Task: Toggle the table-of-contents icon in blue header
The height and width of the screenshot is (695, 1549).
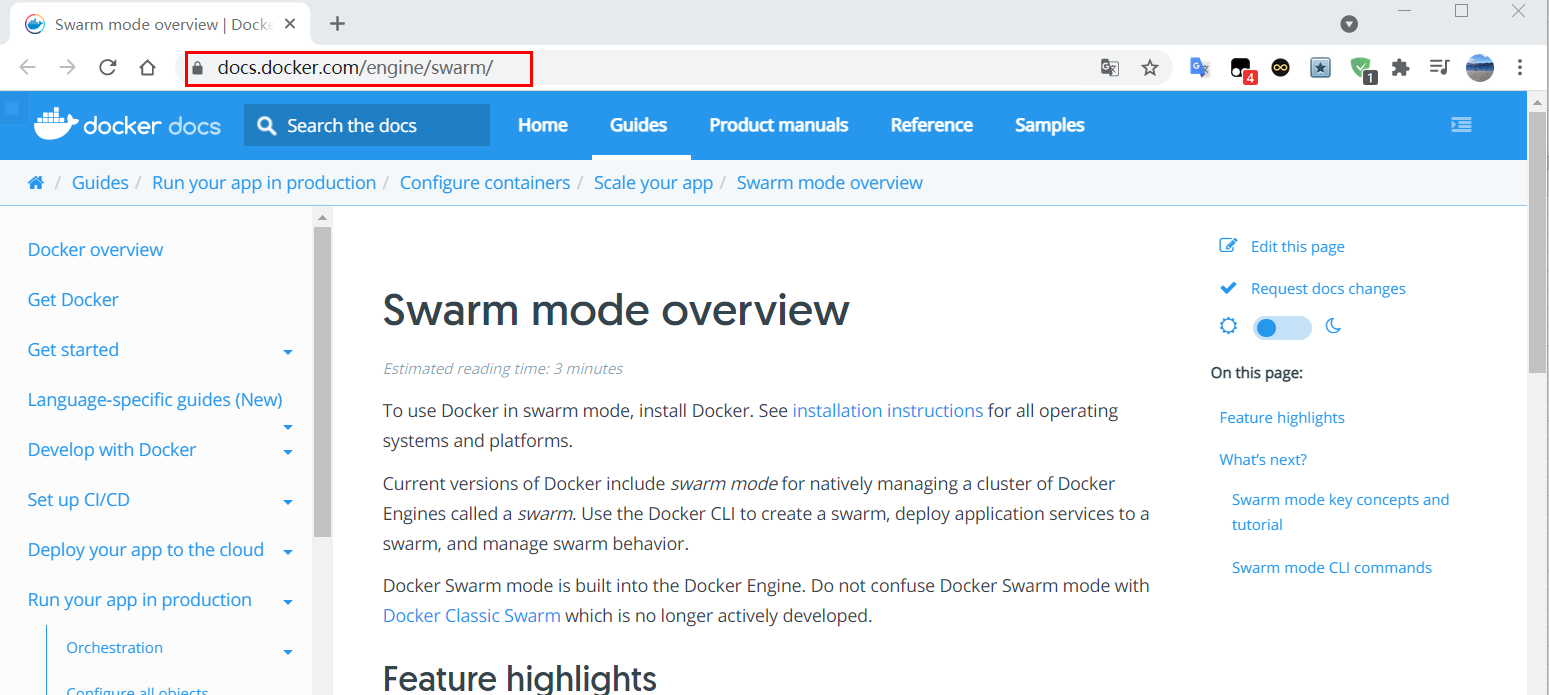Action: 1461,124
